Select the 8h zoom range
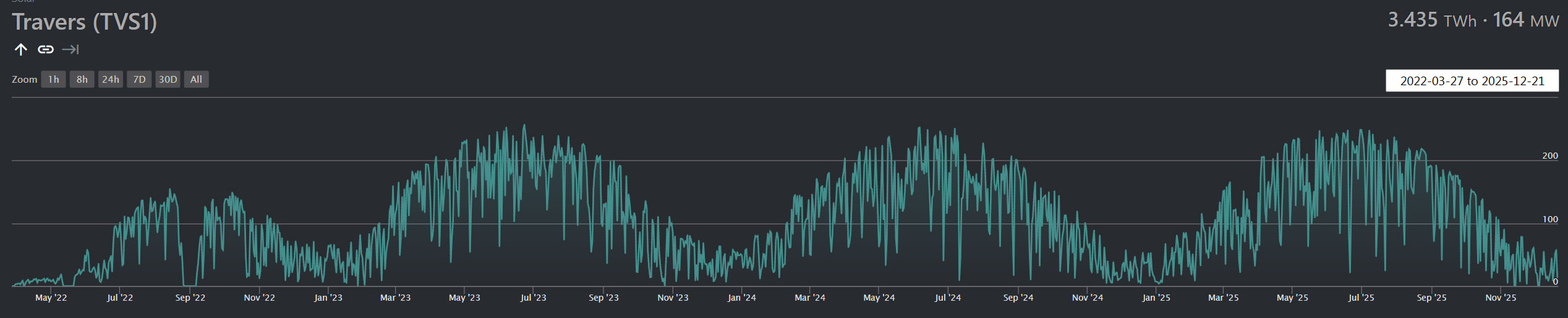The width and height of the screenshot is (1568, 318). [82, 80]
